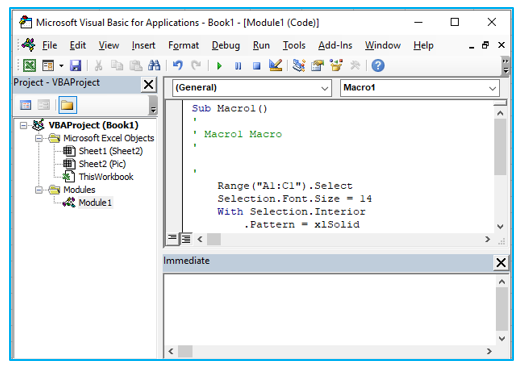
Task: Switch to Full Module View button
Action: pyautogui.click(x=186, y=239)
